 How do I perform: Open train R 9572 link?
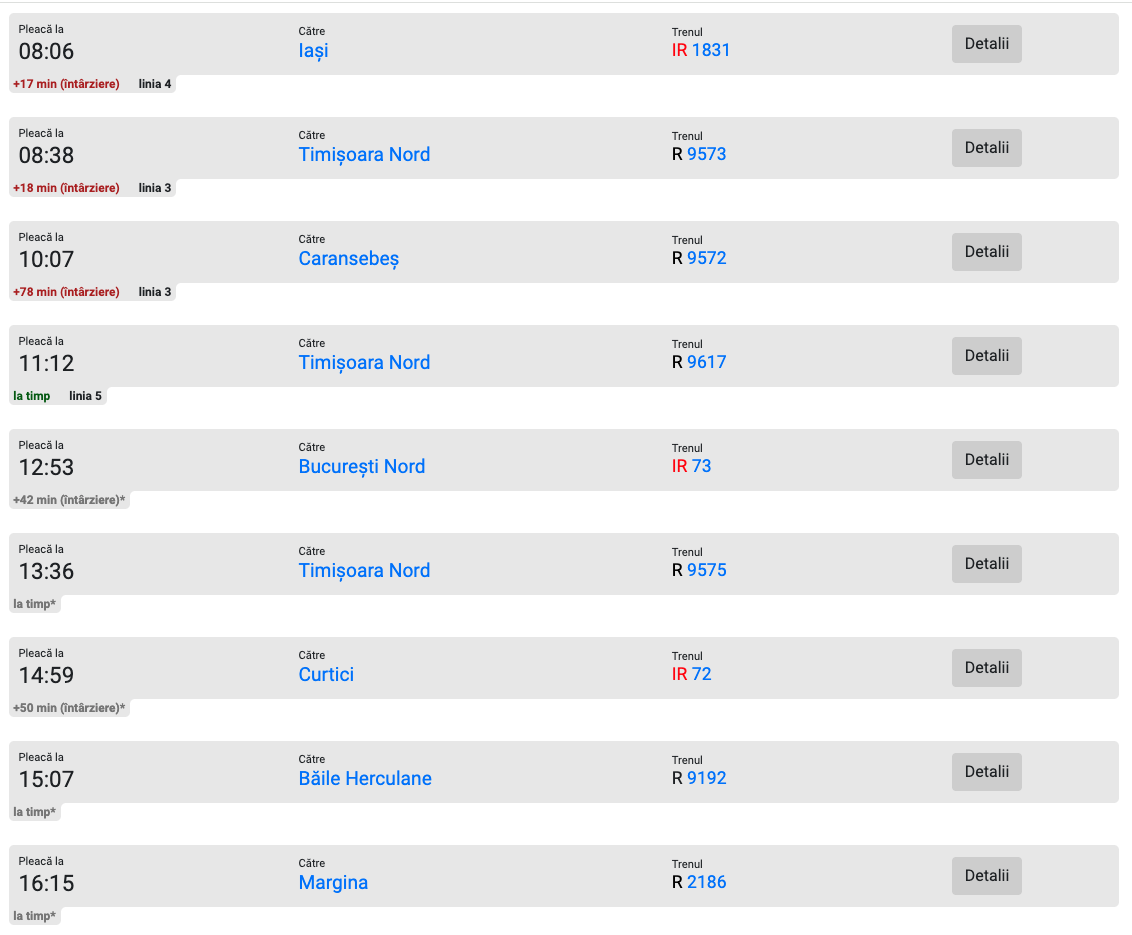(706, 258)
